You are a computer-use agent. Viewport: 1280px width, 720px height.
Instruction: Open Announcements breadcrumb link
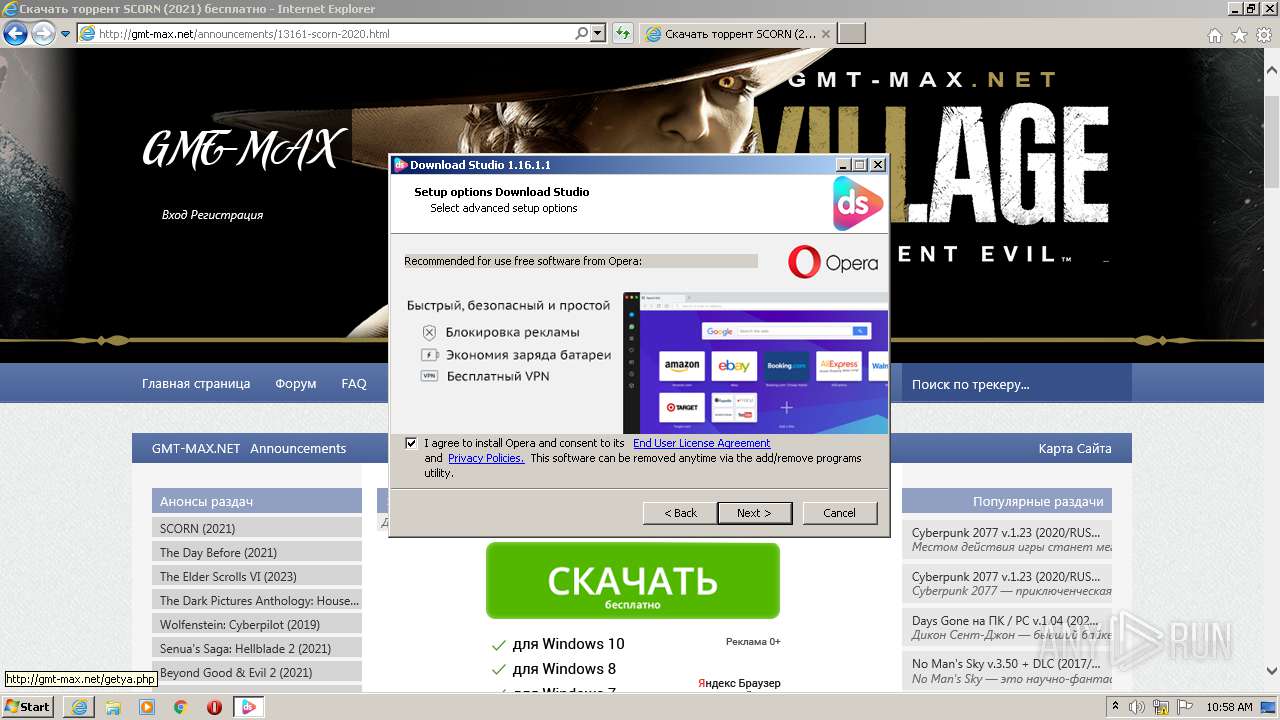[298, 448]
